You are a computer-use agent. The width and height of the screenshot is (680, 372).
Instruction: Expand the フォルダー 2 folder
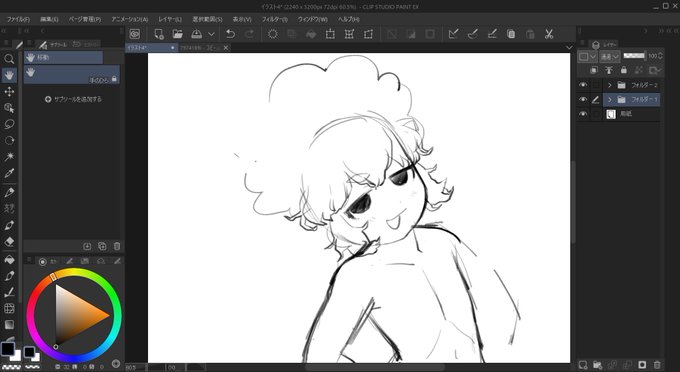pyautogui.click(x=609, y=85)
